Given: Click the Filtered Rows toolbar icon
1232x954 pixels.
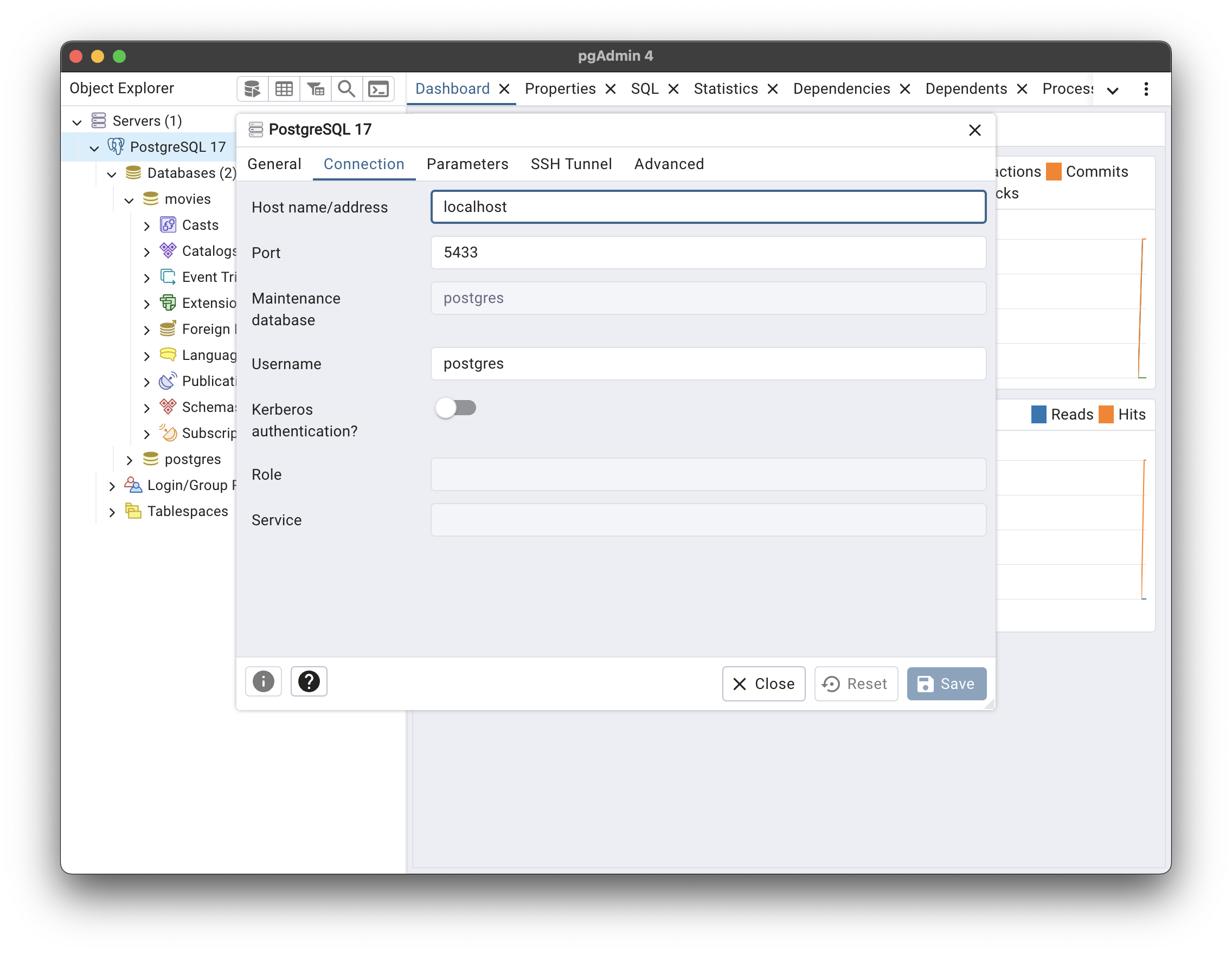Looking at the screenshot, I should tap(316, 89).
